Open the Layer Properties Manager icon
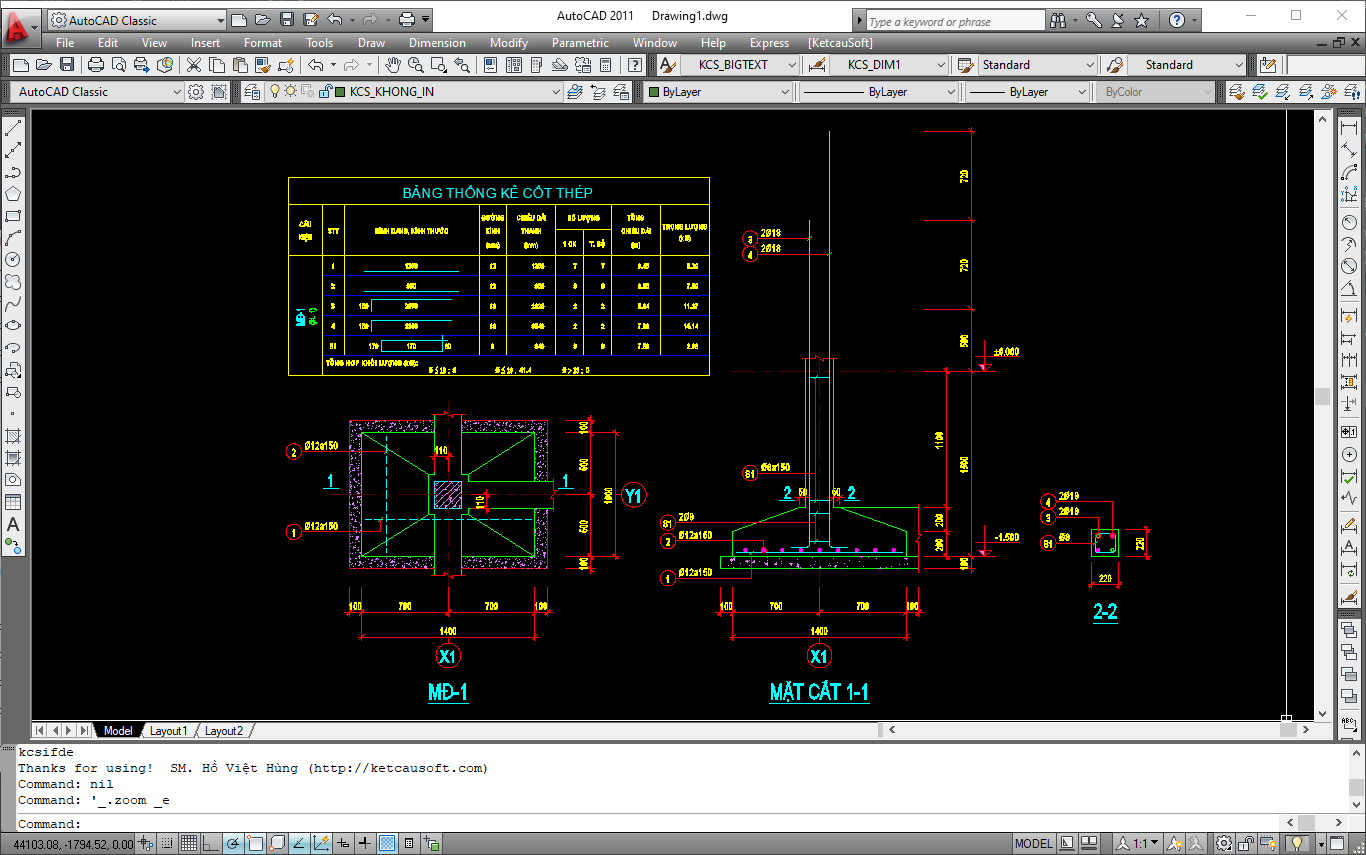 [x=250, y=92]
